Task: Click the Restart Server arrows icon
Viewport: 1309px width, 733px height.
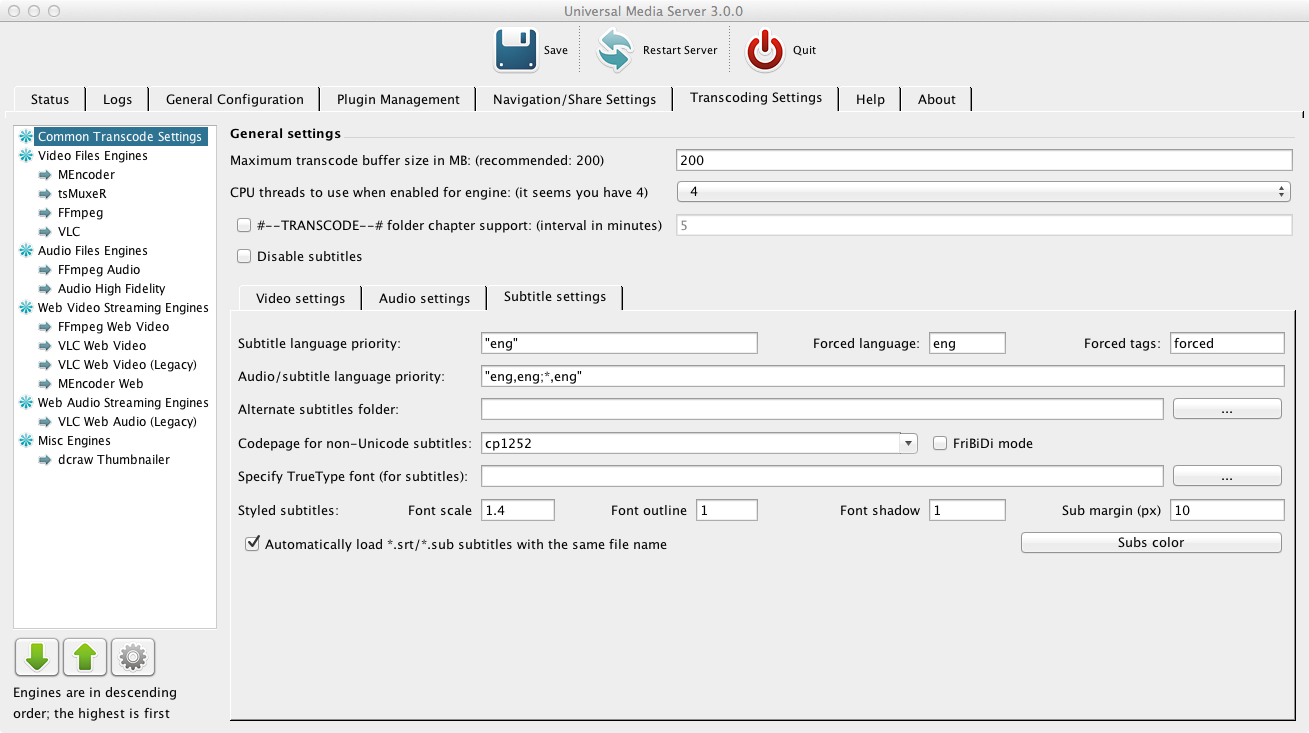Action: (x=615, y=50)
